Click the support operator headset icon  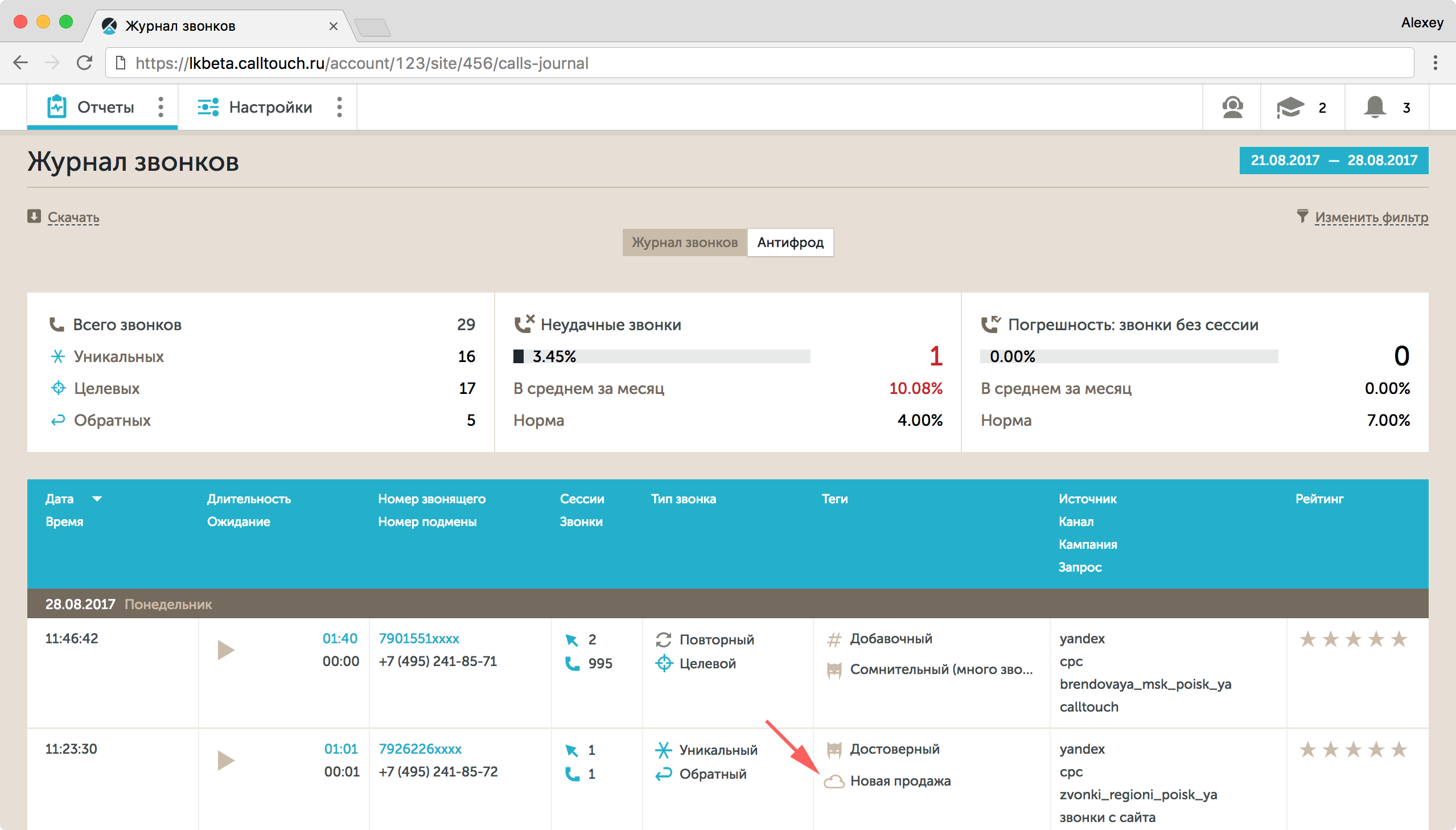[1232, 107]
